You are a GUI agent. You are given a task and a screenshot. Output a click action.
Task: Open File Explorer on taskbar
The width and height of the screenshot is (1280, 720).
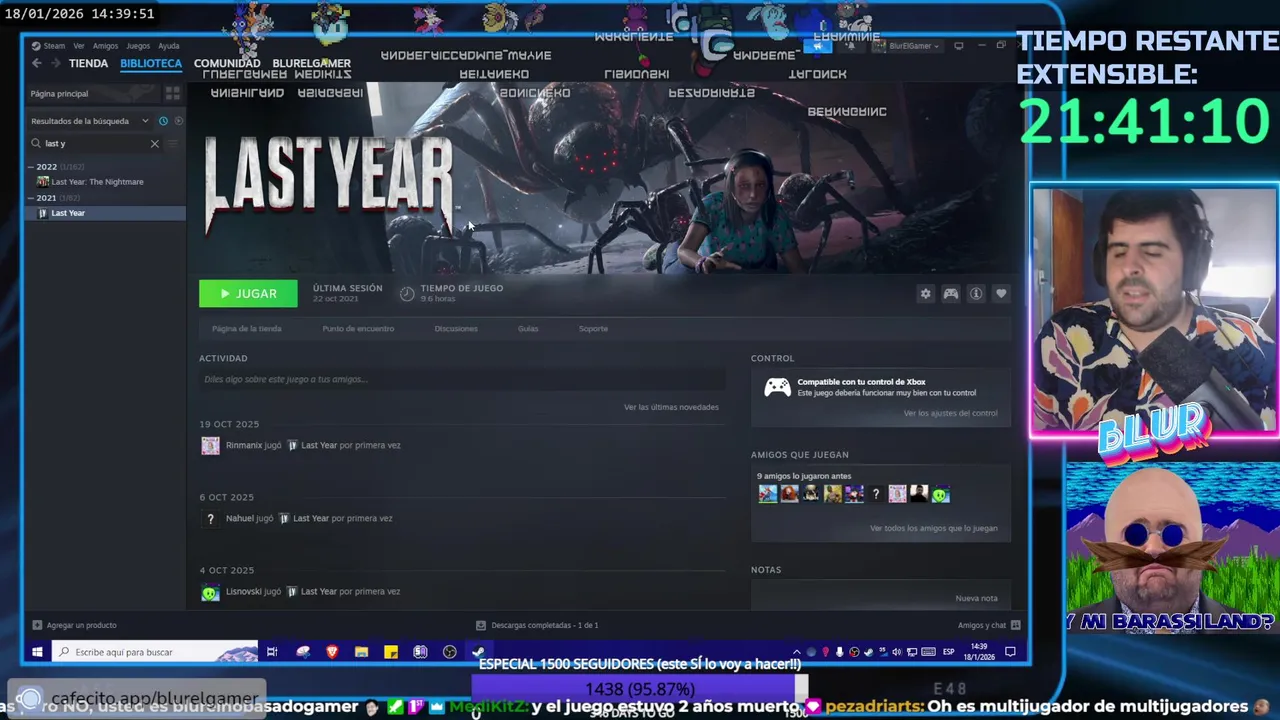pos(361,652)
